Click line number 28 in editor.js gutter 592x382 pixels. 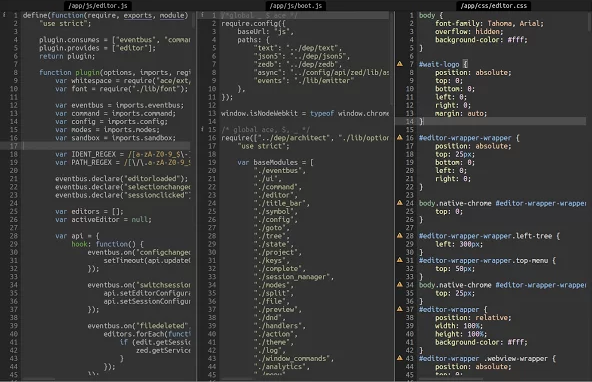[14, 236]
